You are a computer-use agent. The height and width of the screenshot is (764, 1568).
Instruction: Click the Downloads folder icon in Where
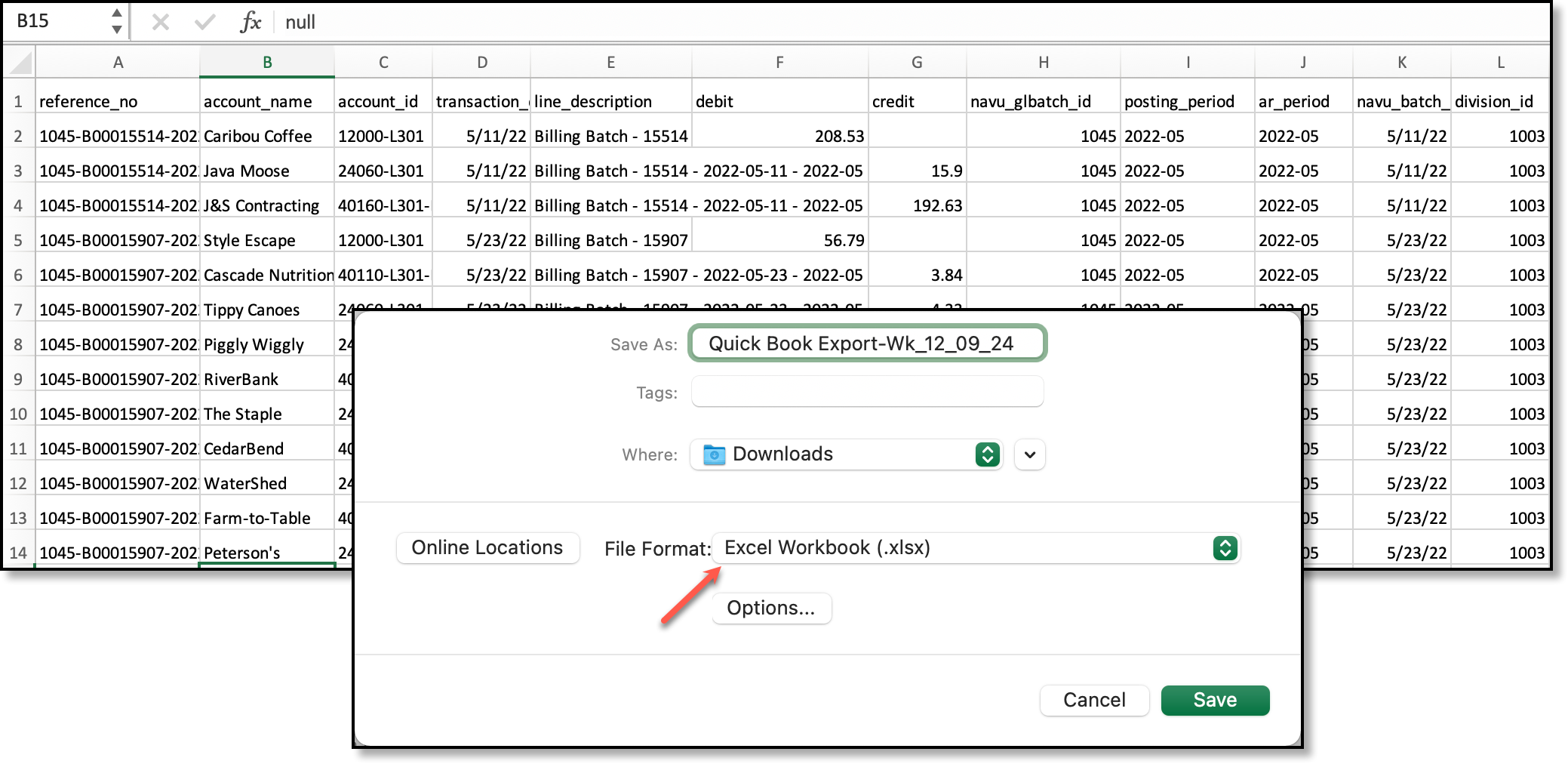click(x=714, y=454)
